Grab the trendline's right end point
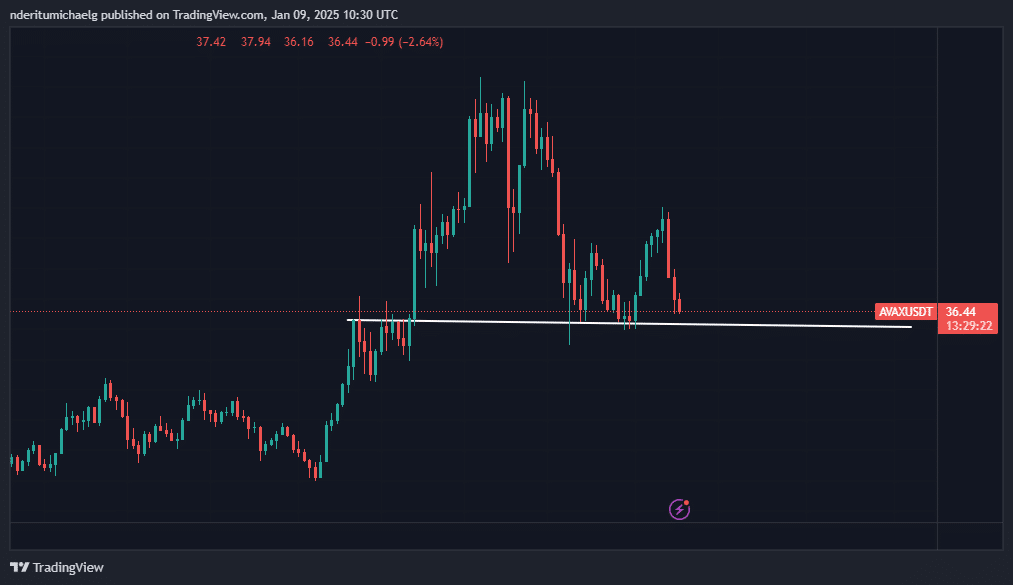 (911, 327)
